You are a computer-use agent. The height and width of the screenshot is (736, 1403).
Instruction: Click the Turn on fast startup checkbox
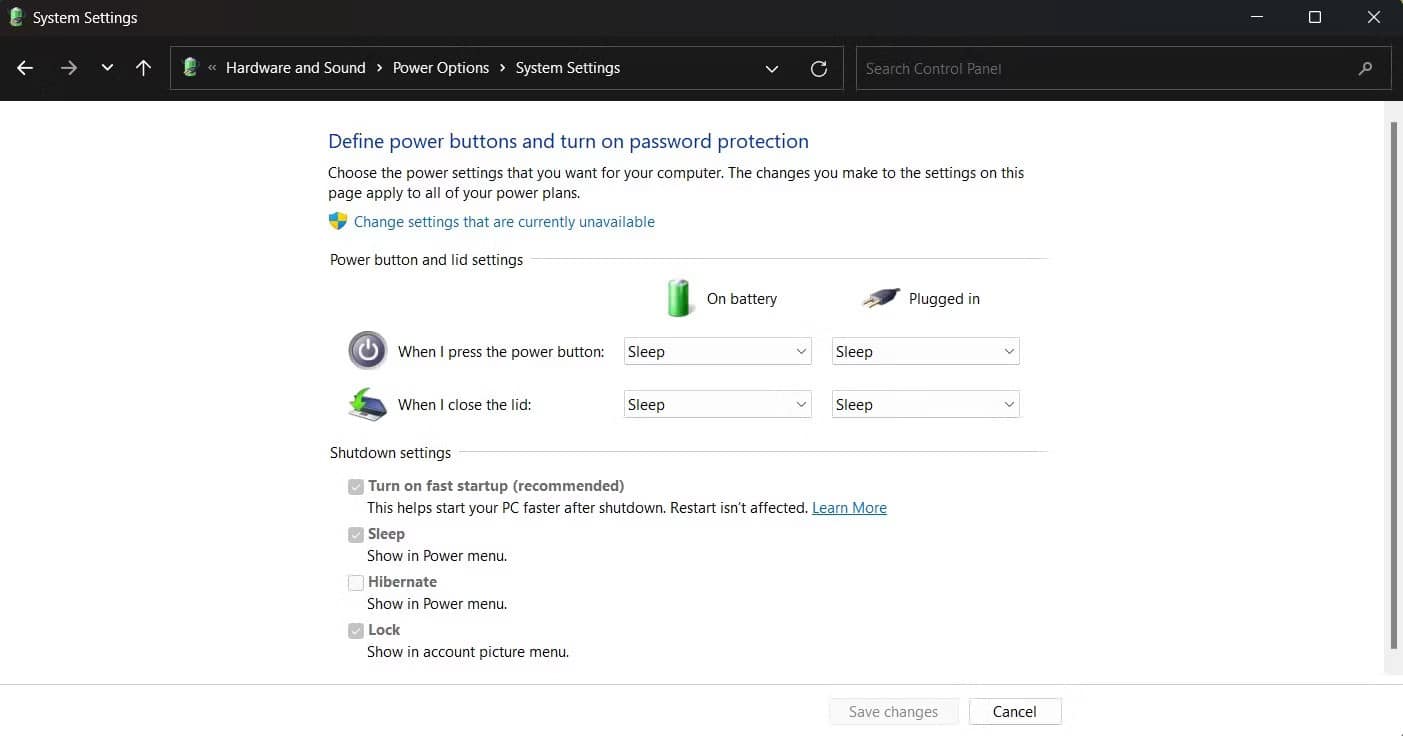[x=356, y=486]
